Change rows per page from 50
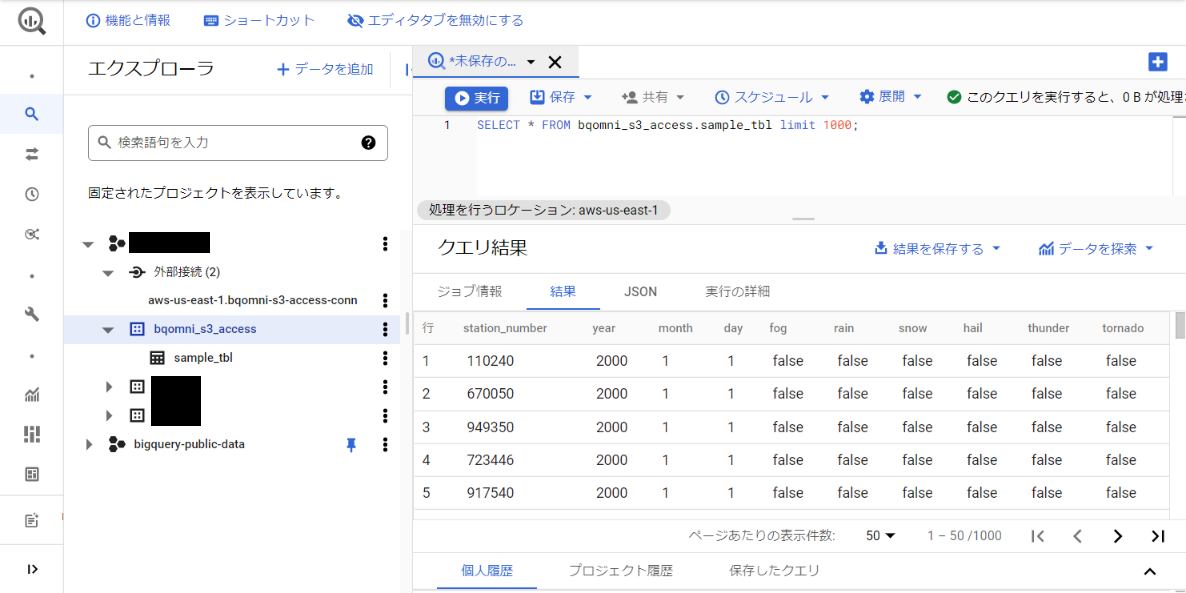The width and height of the screenshot is (1186, 593). tap(880, 536)
